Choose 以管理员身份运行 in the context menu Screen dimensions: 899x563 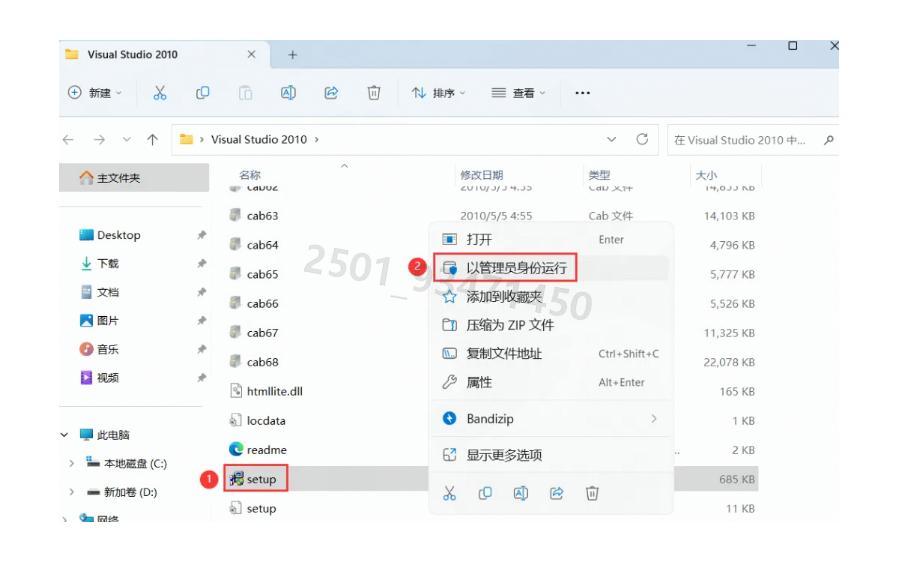[551, 268]
